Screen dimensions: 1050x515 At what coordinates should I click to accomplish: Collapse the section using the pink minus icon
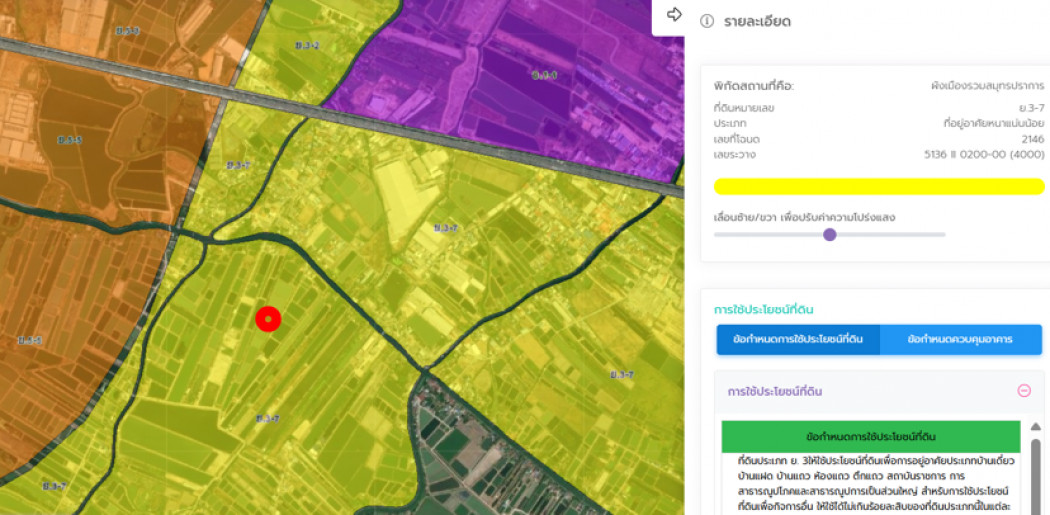[x=1024, y=391]
